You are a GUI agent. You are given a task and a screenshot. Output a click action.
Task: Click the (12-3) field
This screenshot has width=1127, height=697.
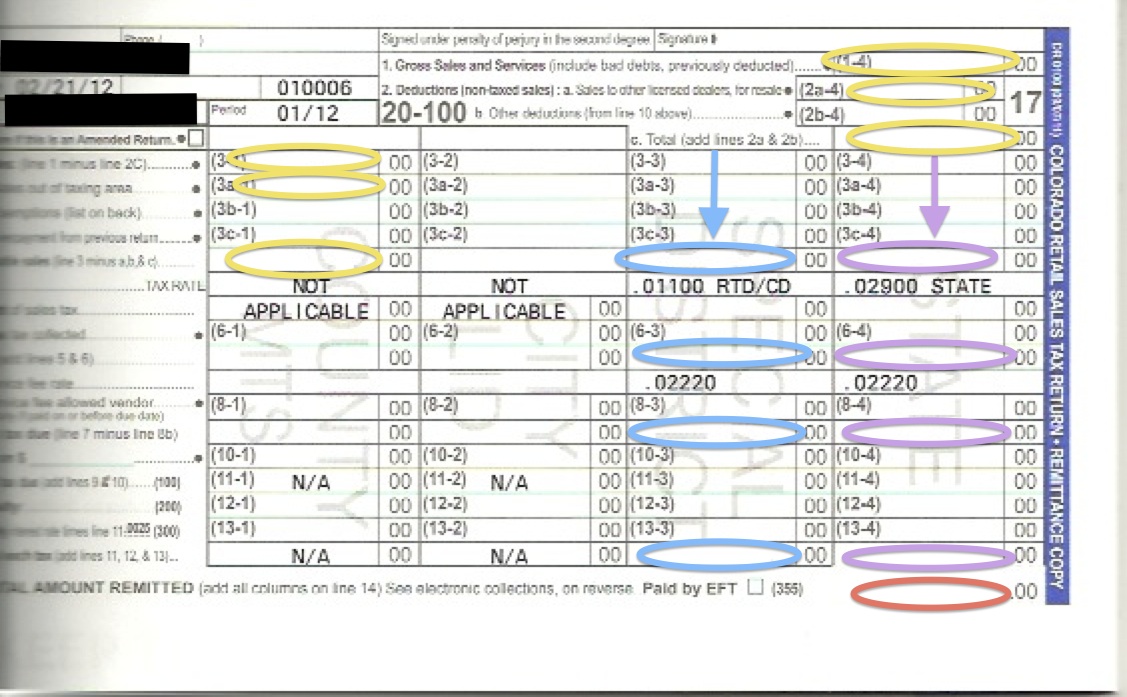pyautogui.click(x=712, y=505)
